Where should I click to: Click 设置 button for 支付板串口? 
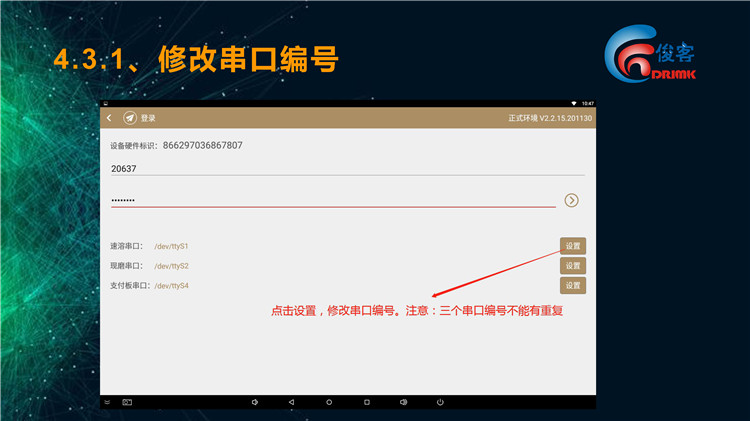(x=573, y=286)
